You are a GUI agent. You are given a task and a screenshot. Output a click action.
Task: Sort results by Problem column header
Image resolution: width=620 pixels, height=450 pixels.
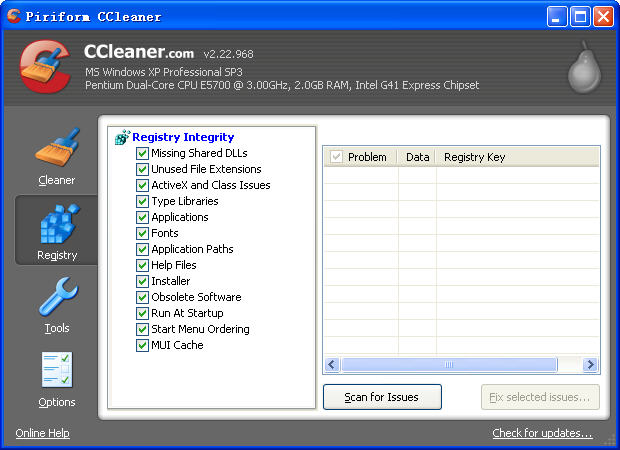click(366, 157)
